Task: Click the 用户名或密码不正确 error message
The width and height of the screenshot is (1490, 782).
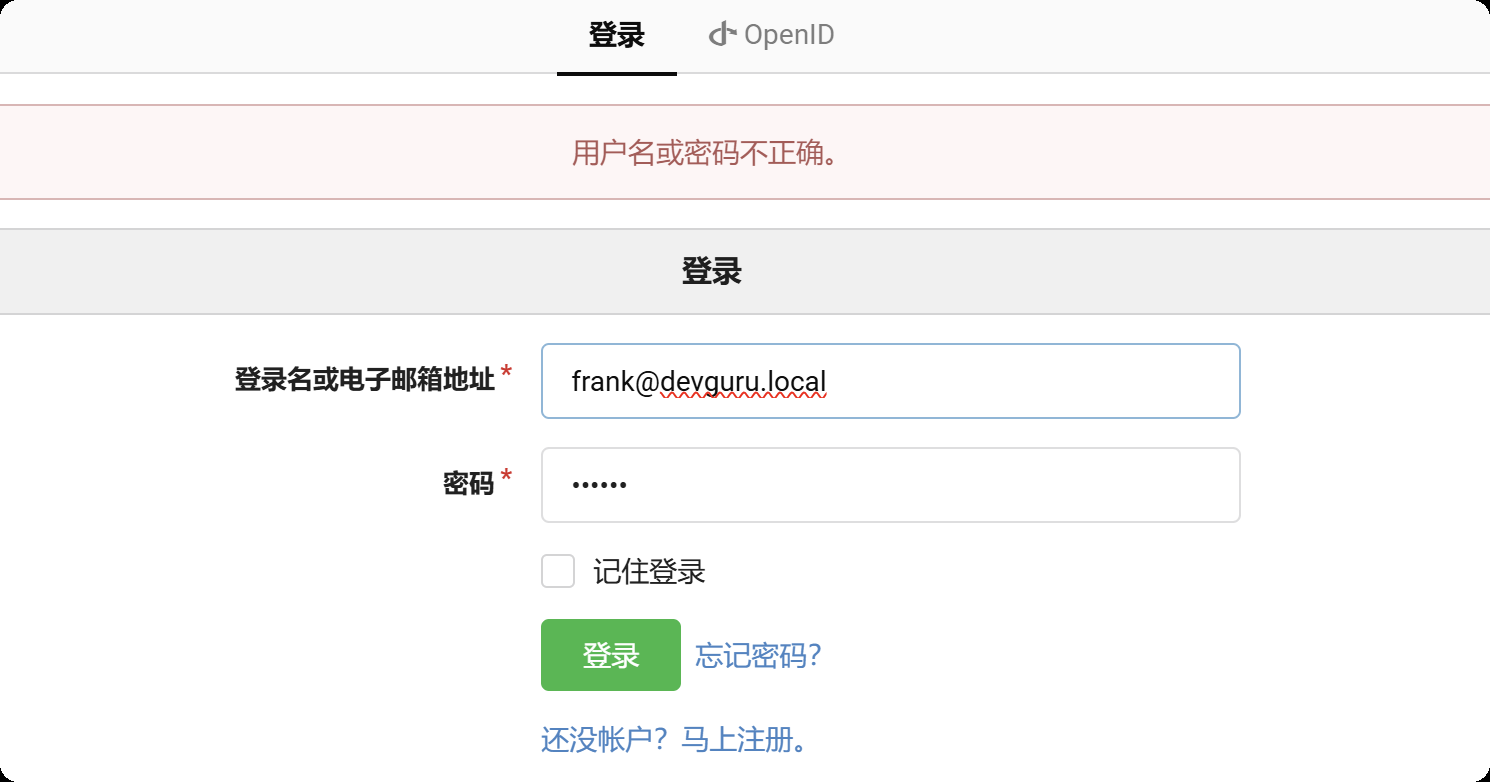Action: pyautogui.click(x=704, y=154)
